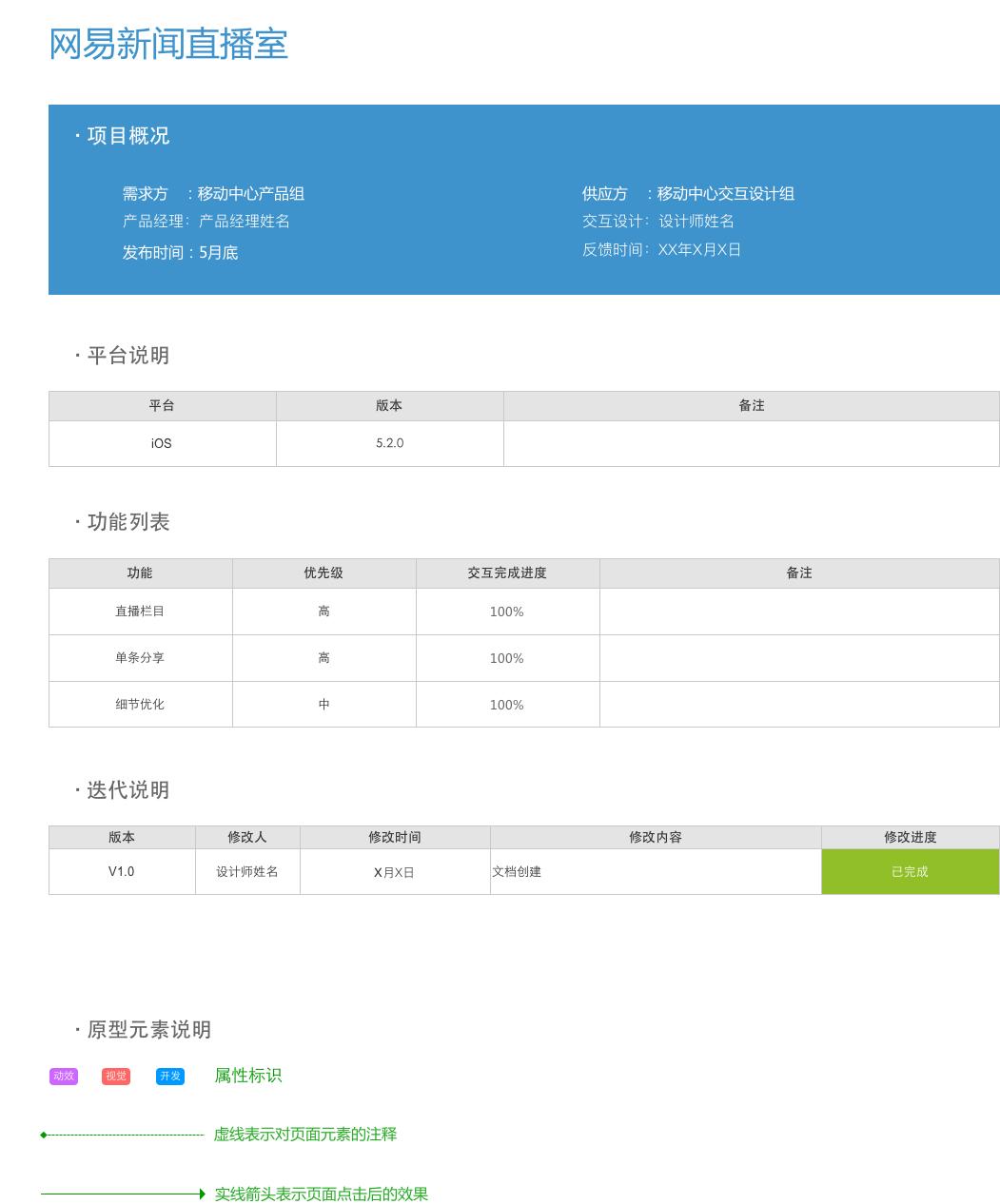Click the red 视觉 attribute tag
This screenshot has height=1204, width=1000.
(116, 1076)
